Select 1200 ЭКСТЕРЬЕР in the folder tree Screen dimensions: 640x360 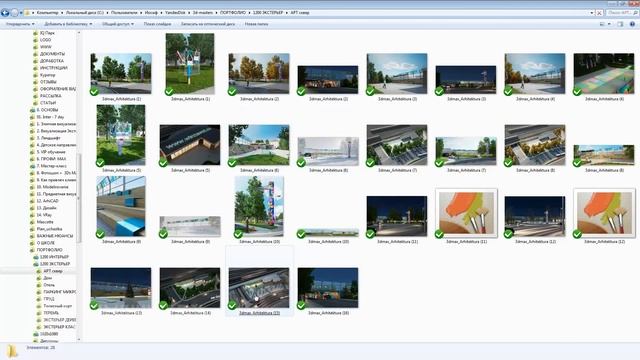tap(55, 264)
